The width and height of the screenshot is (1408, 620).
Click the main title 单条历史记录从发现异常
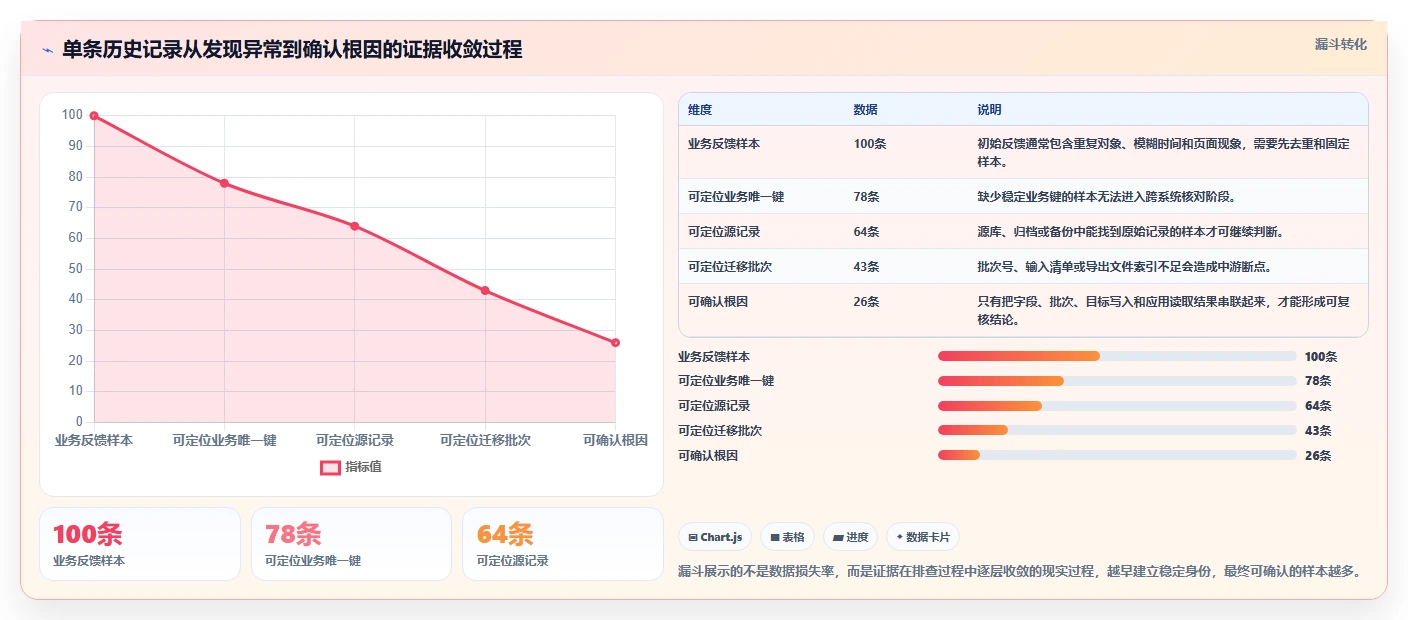tap(292, 50)
